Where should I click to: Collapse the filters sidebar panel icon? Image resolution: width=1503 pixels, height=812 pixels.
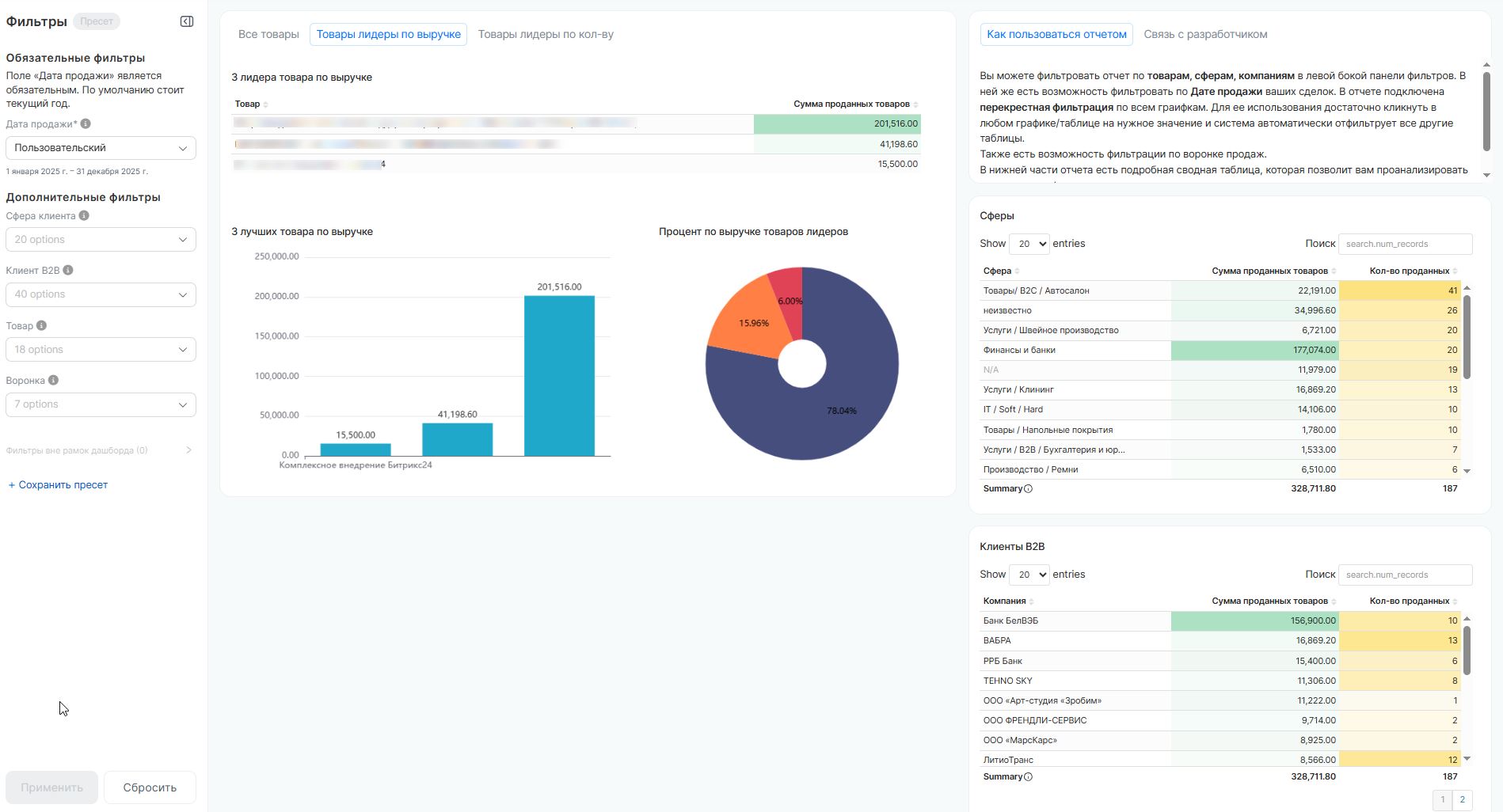187,21
